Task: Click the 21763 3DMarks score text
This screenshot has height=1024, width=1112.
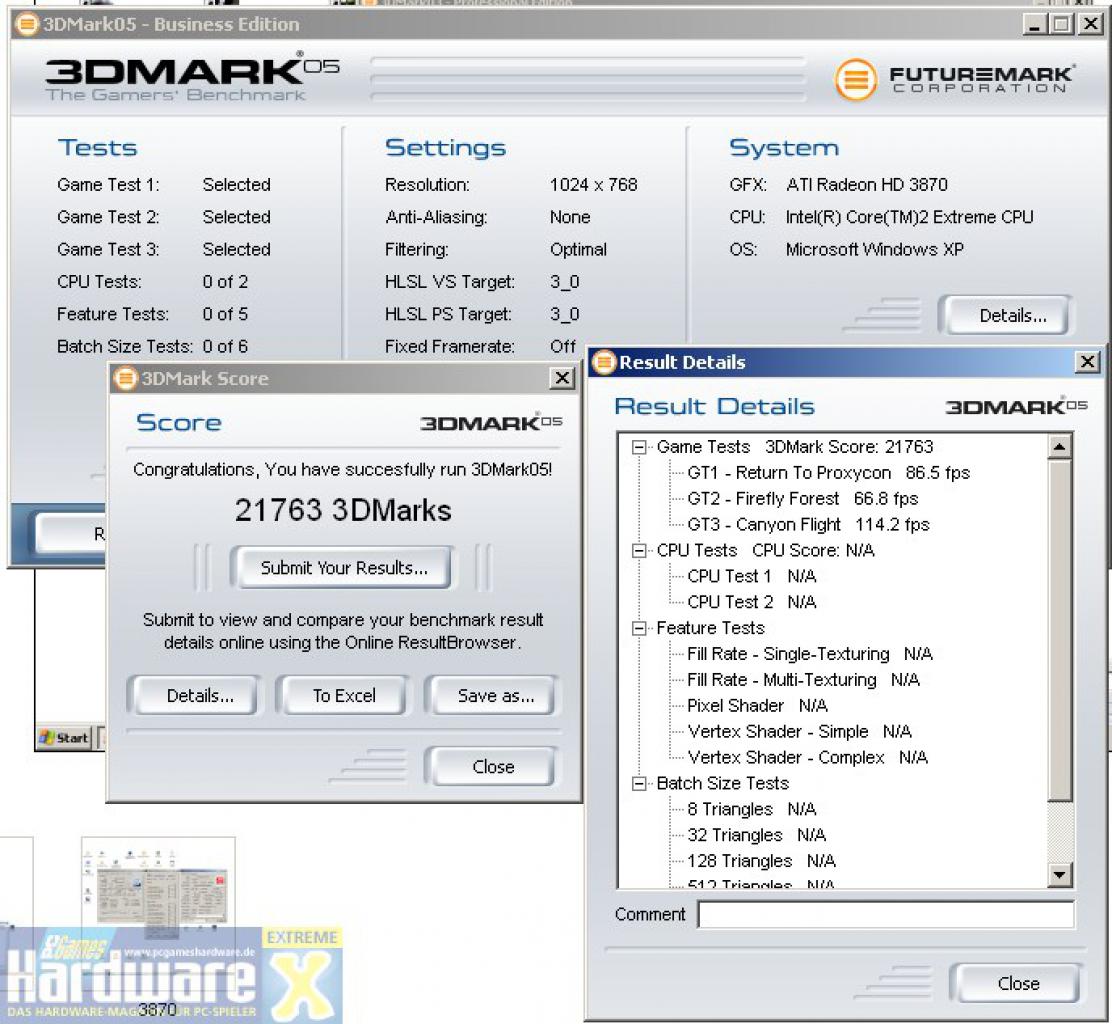Action: point(343,511)
